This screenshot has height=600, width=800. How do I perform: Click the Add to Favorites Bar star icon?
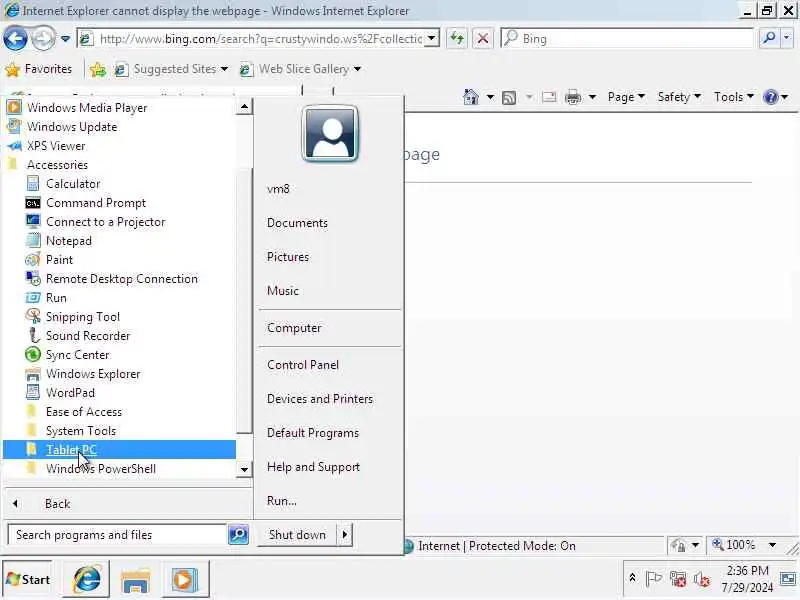97,69
